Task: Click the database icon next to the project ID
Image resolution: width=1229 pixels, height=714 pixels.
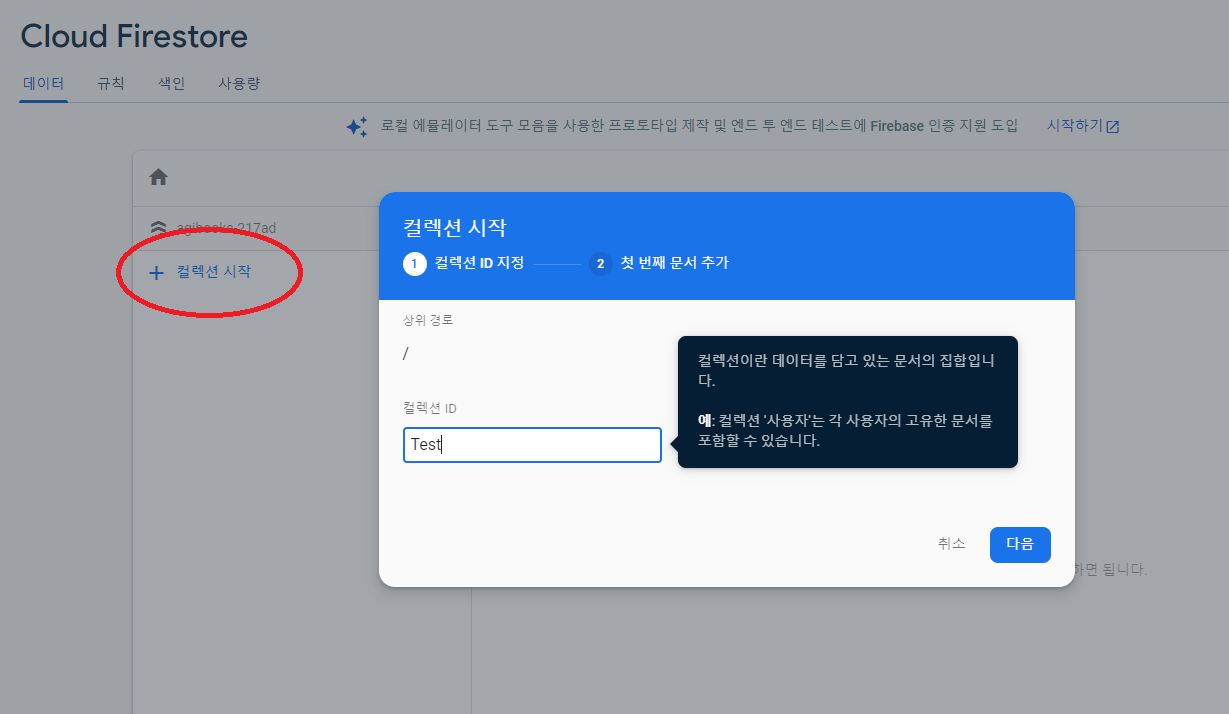Action: [158, 228]
